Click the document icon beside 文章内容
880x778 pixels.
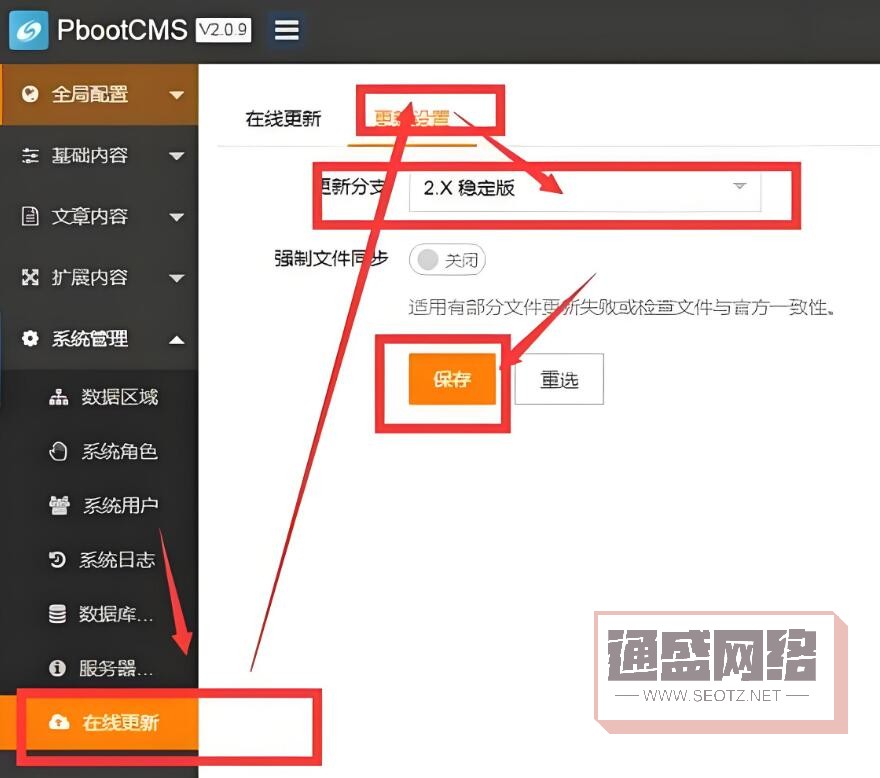tap(31, 217)
